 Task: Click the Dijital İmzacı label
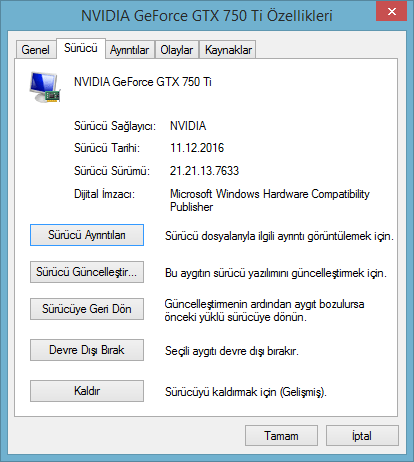click(x=104, y=194)
